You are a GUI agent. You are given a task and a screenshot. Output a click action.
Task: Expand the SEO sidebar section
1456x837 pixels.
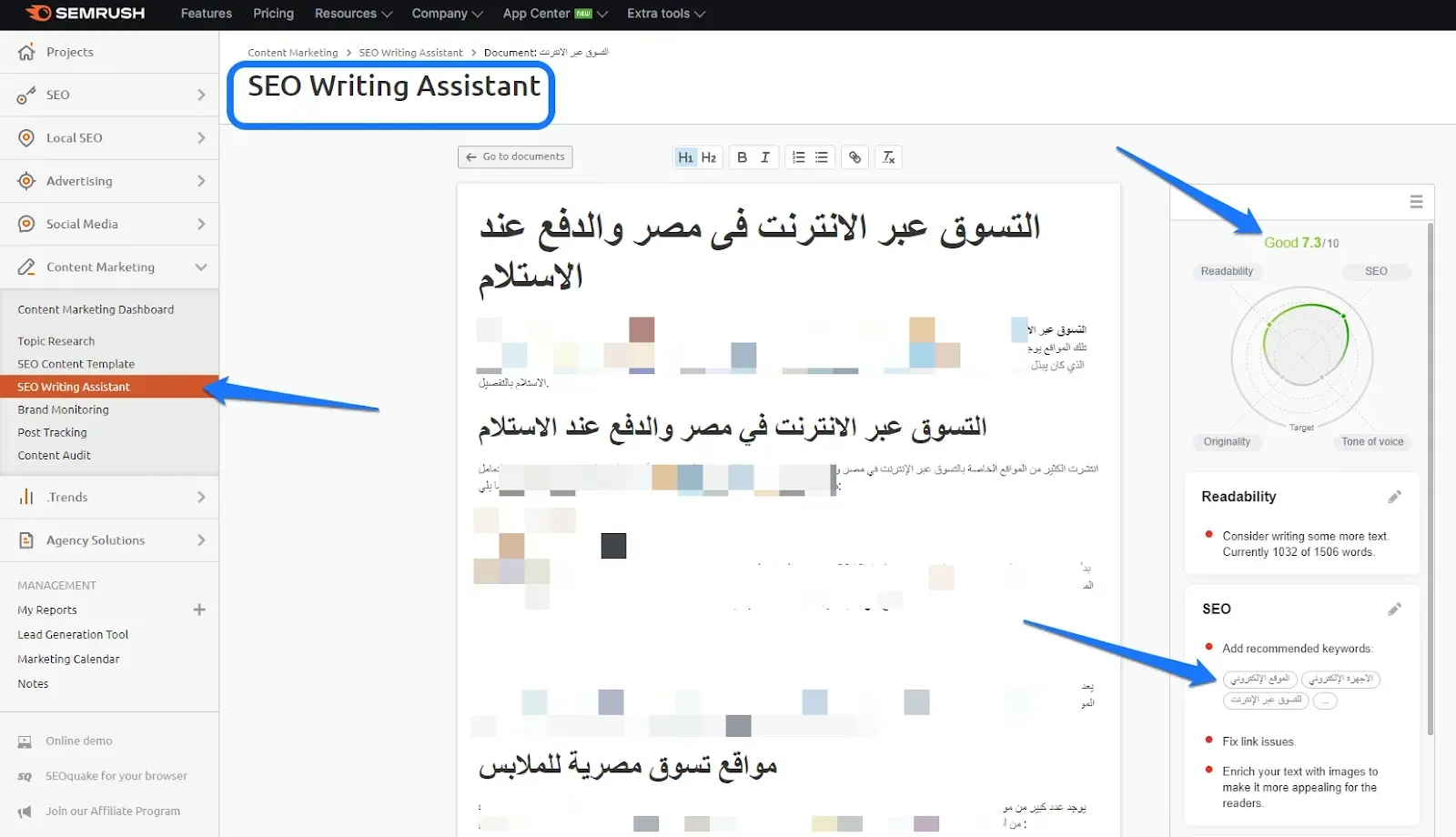point(201,95)
